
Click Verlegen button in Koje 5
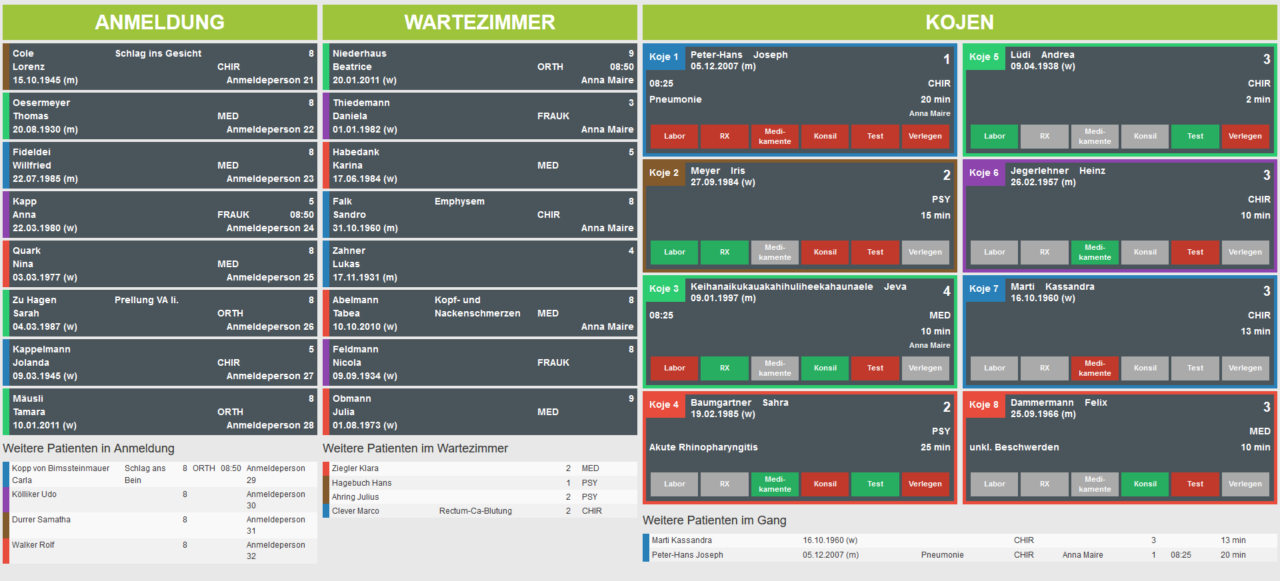click(1245, 137)
